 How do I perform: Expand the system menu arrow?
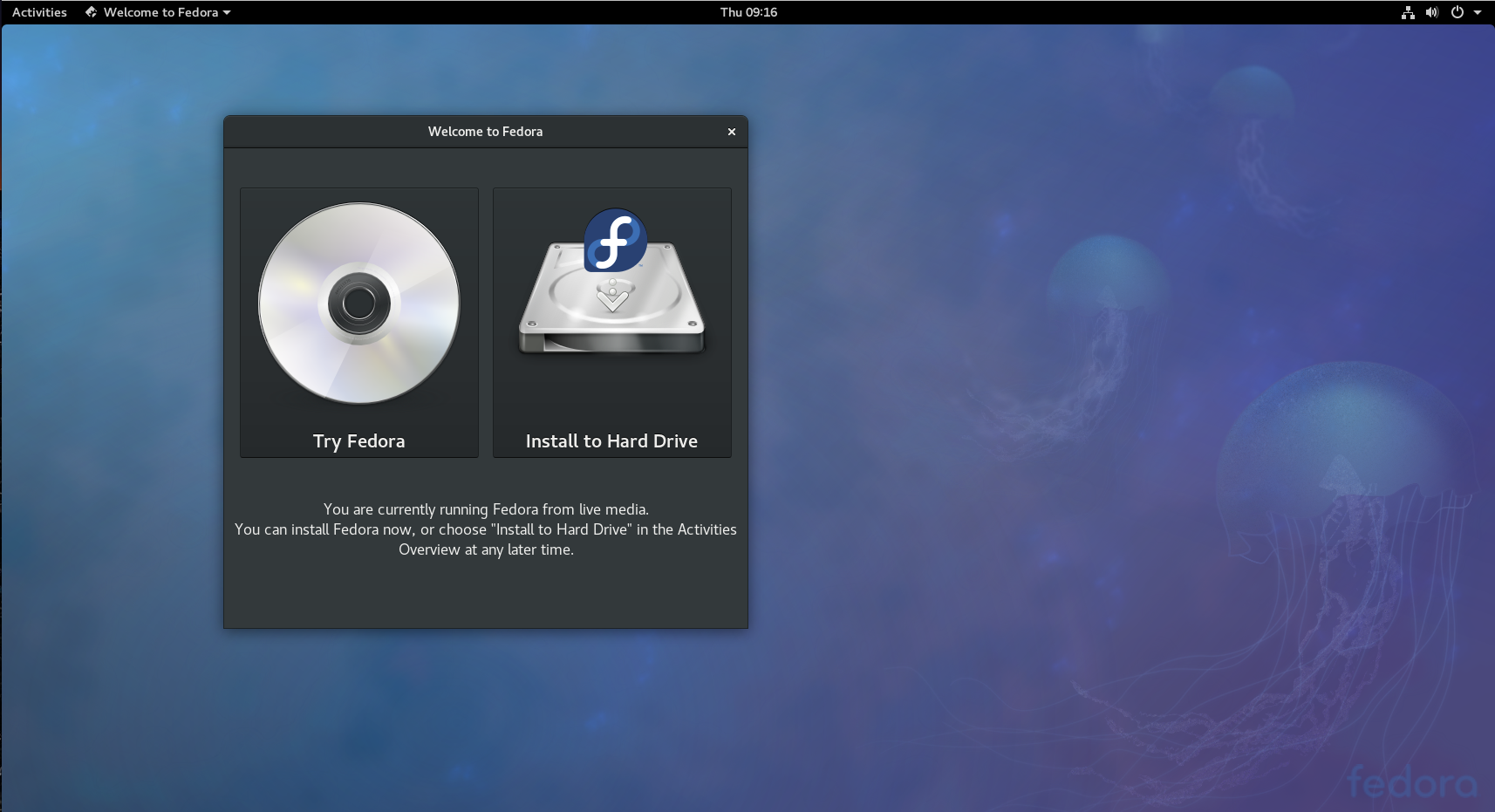(x=1478, y=12)
